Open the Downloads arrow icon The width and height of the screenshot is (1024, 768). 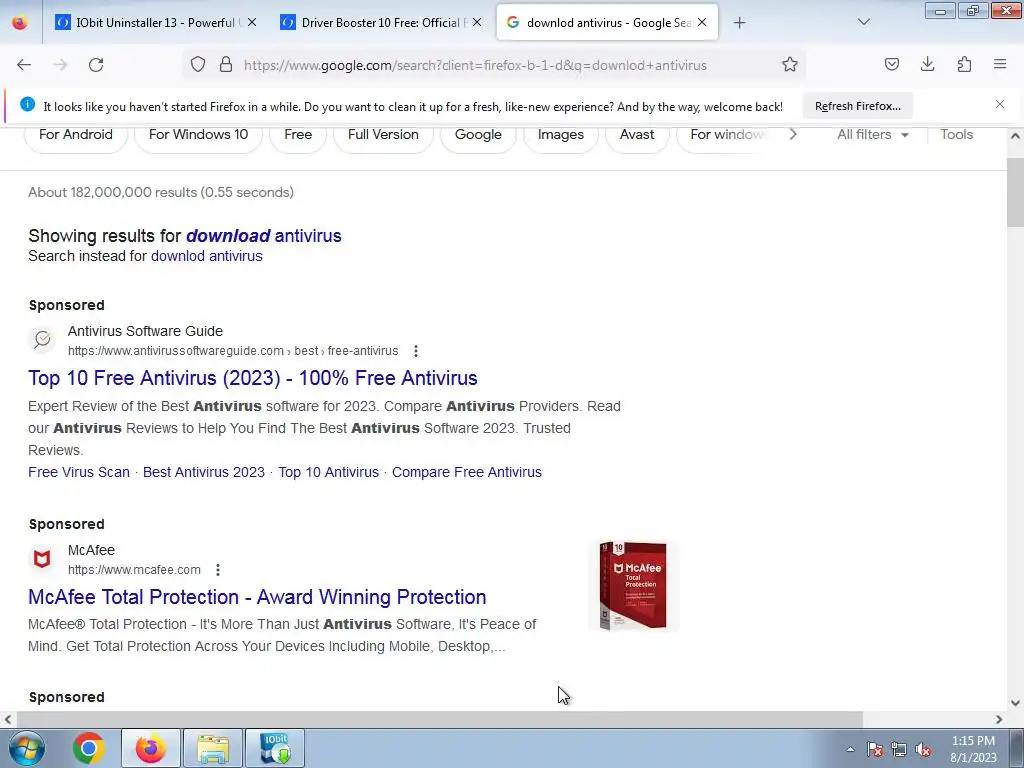pyautogui.click(x=927, y=64)
